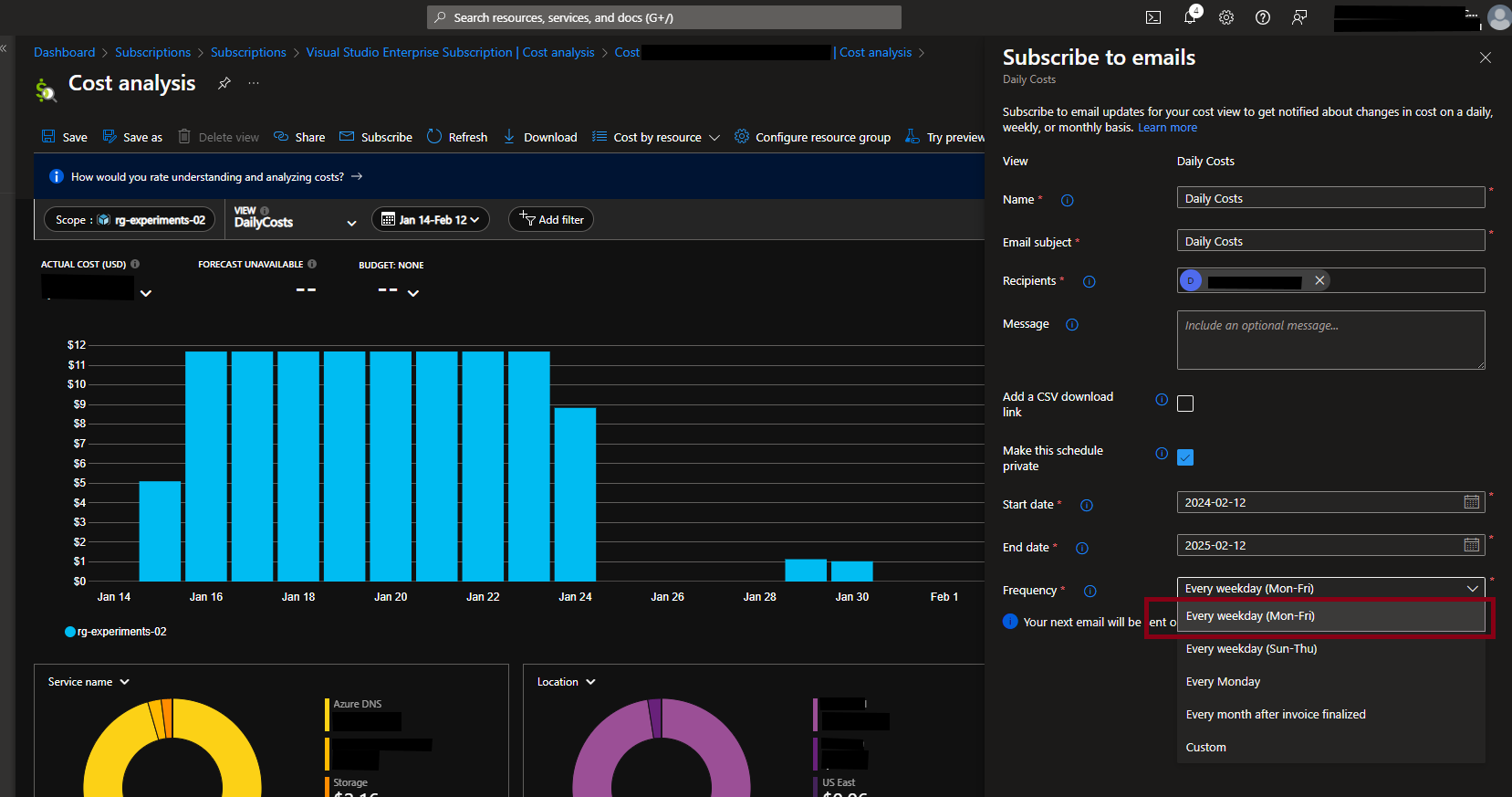1512x797 pixels.
Task: Open Configure resource group
Action: coord(812,137)
